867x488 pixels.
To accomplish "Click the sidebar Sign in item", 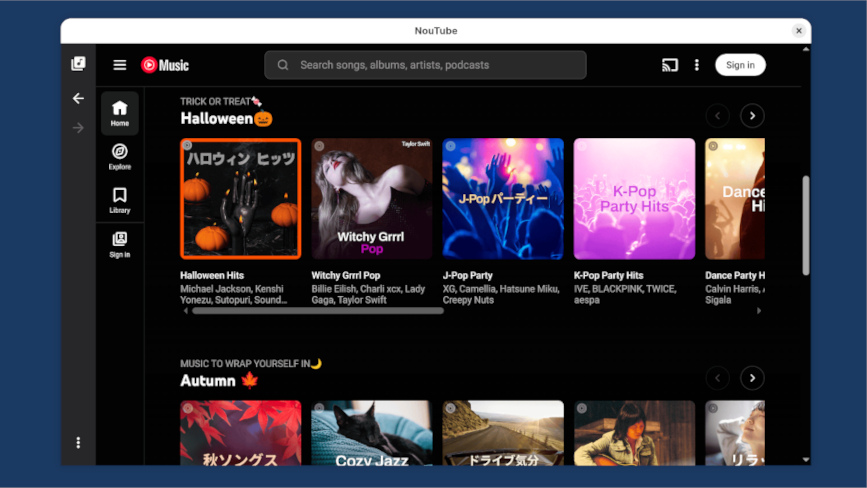I will point(120,244).
